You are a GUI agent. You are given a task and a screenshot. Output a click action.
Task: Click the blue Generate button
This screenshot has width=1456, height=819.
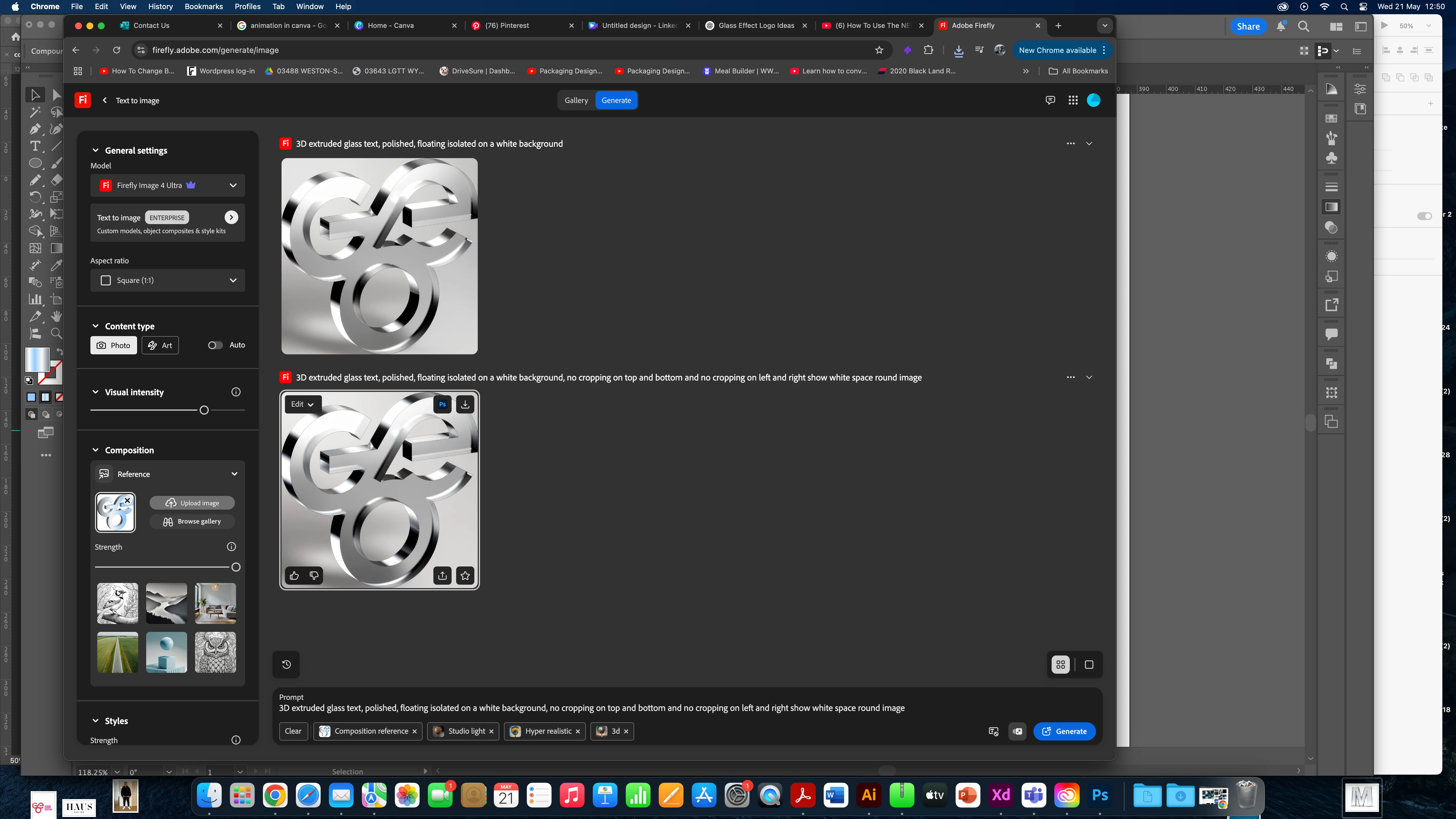(x=1064, y=731)
